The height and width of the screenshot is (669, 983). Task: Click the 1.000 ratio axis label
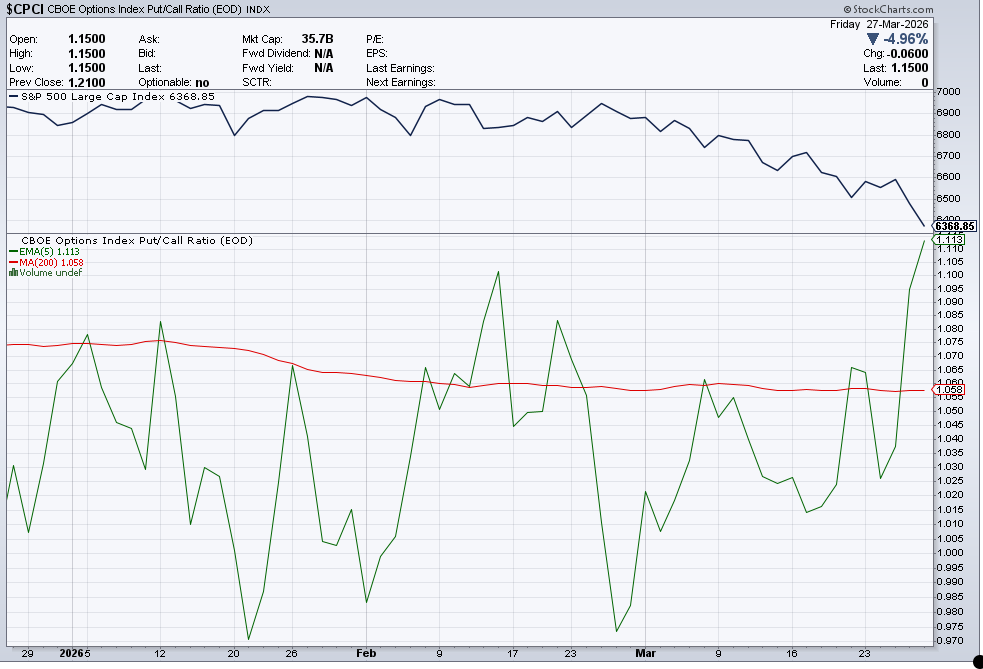point(950,552)
